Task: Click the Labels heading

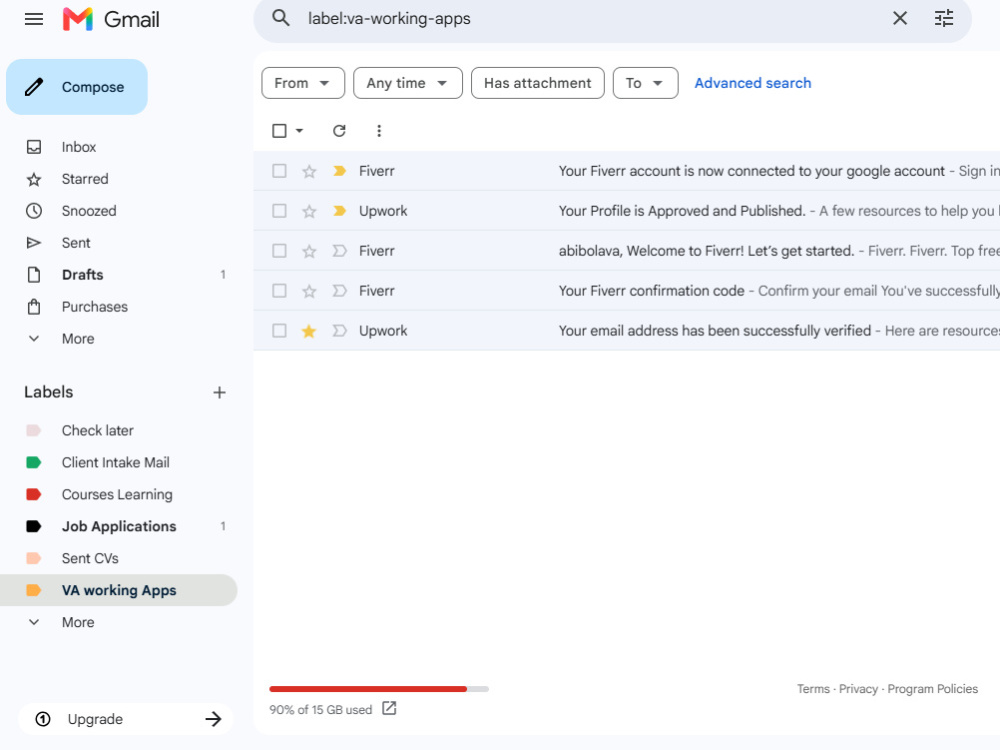Action: click(x=48, y=392)
